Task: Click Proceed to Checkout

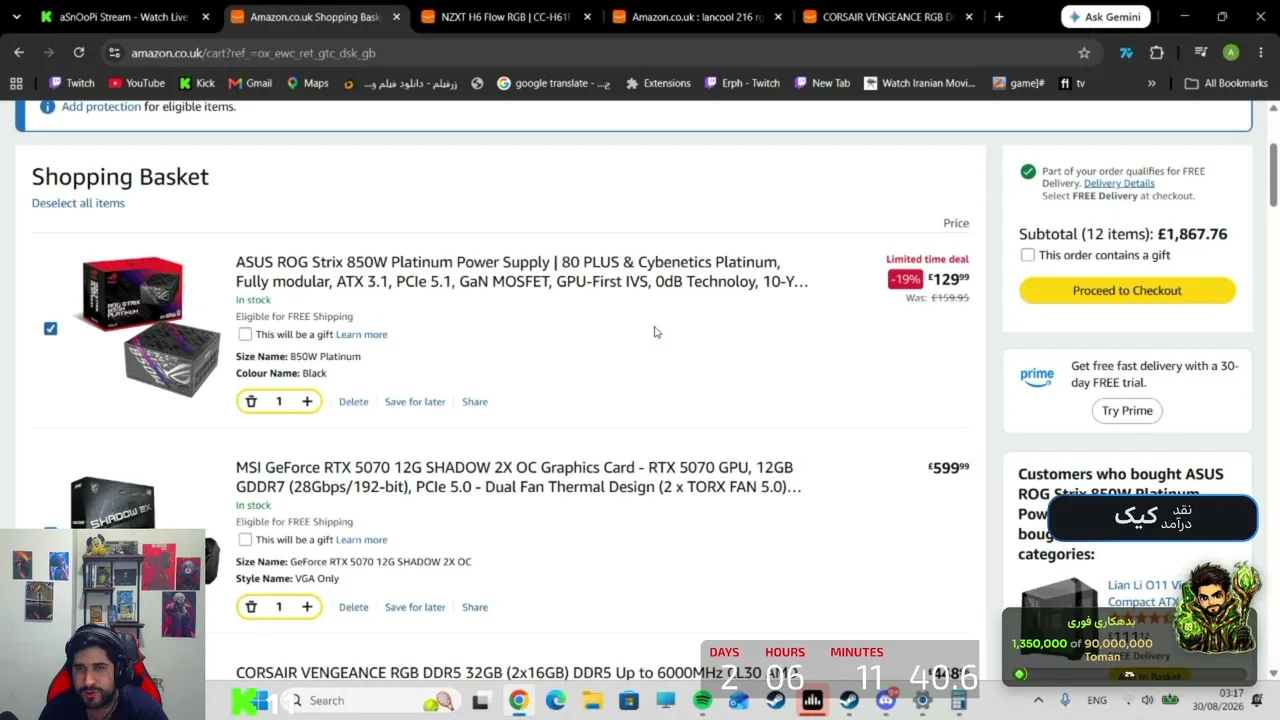Action: click(x=1127, y=290)
